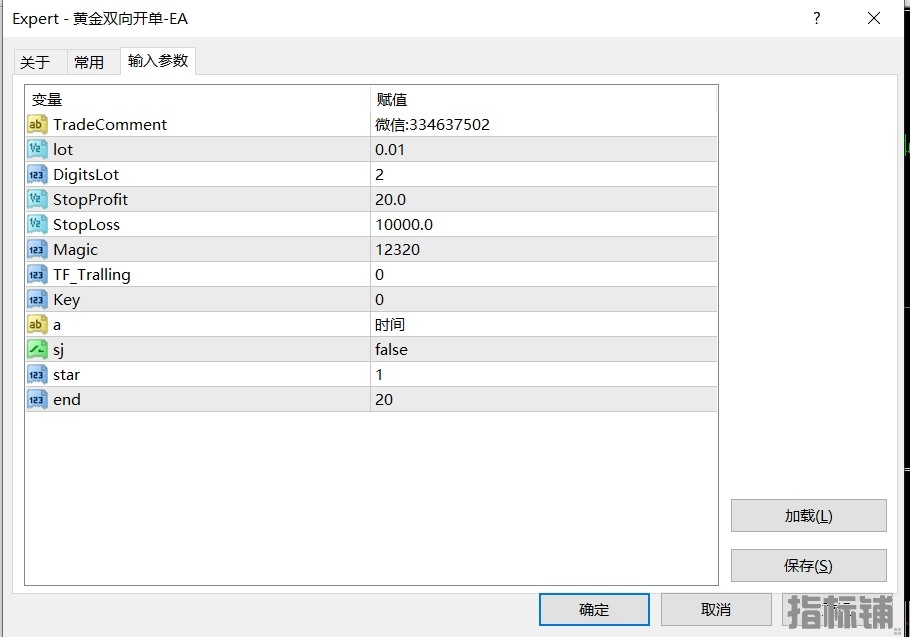Screen dimensions: 910x637
Task: Select the 输入参数 tab
Action: pos(158,61)
